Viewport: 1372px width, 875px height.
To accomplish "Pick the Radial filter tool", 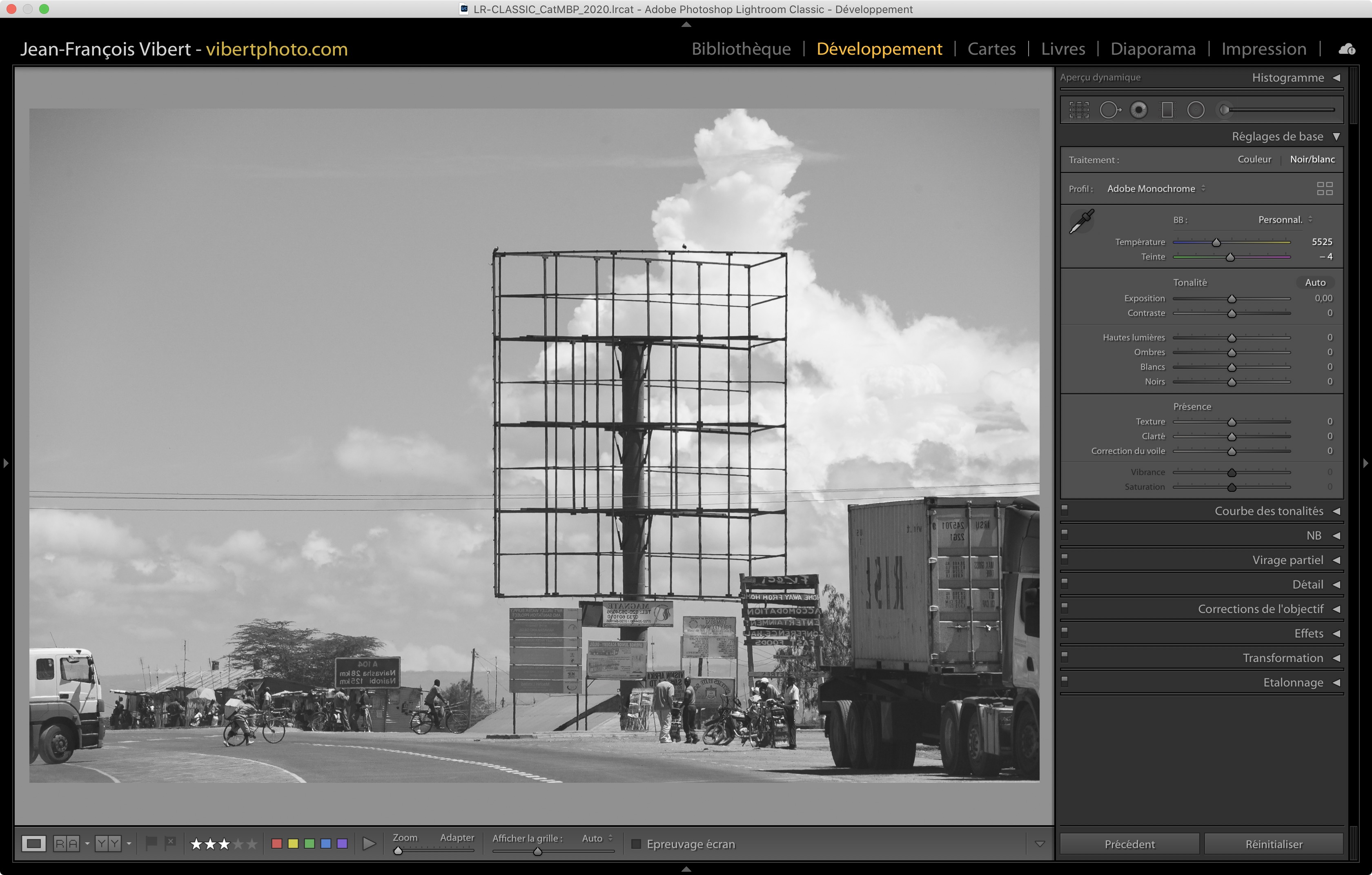I will pos(1195,110).
